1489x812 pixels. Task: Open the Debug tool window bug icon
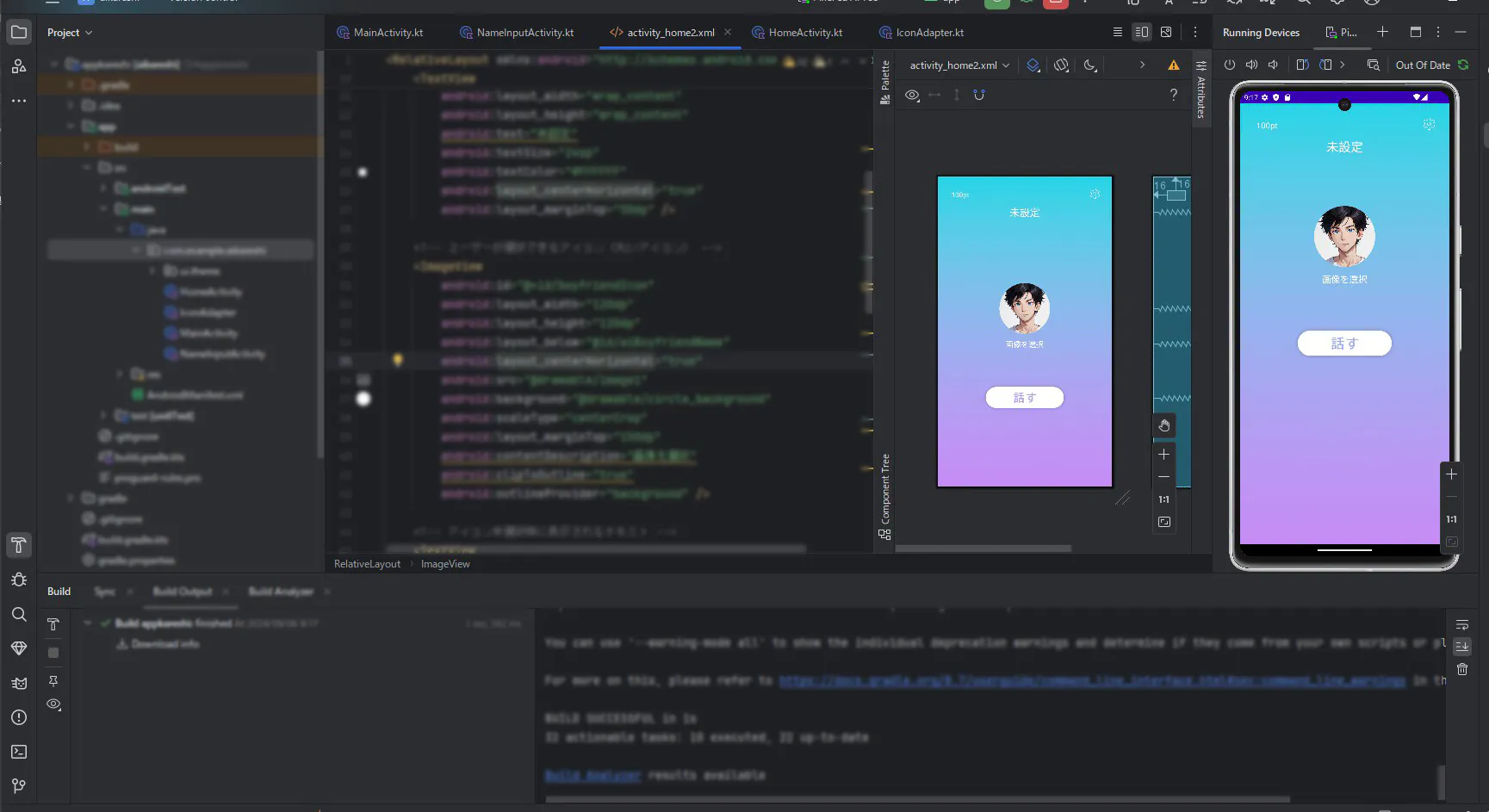coord(18,580)
